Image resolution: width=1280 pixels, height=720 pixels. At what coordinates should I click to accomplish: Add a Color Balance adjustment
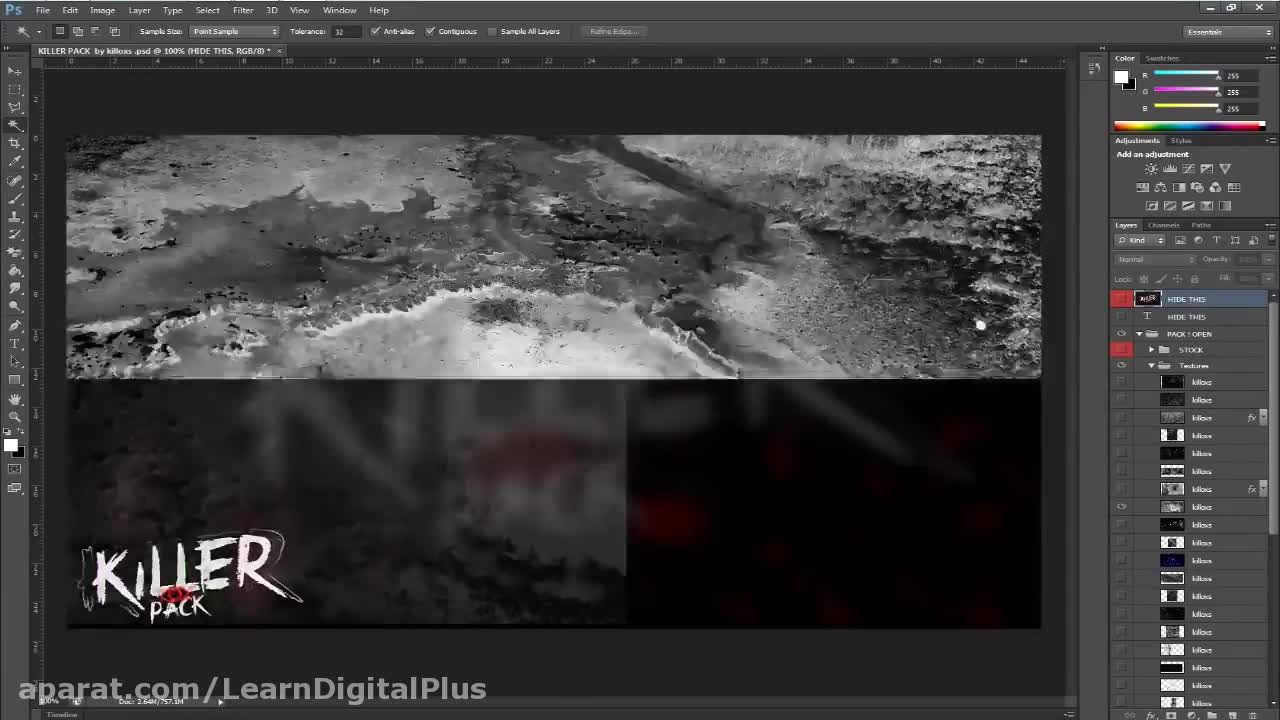(x=1161, y=187)
